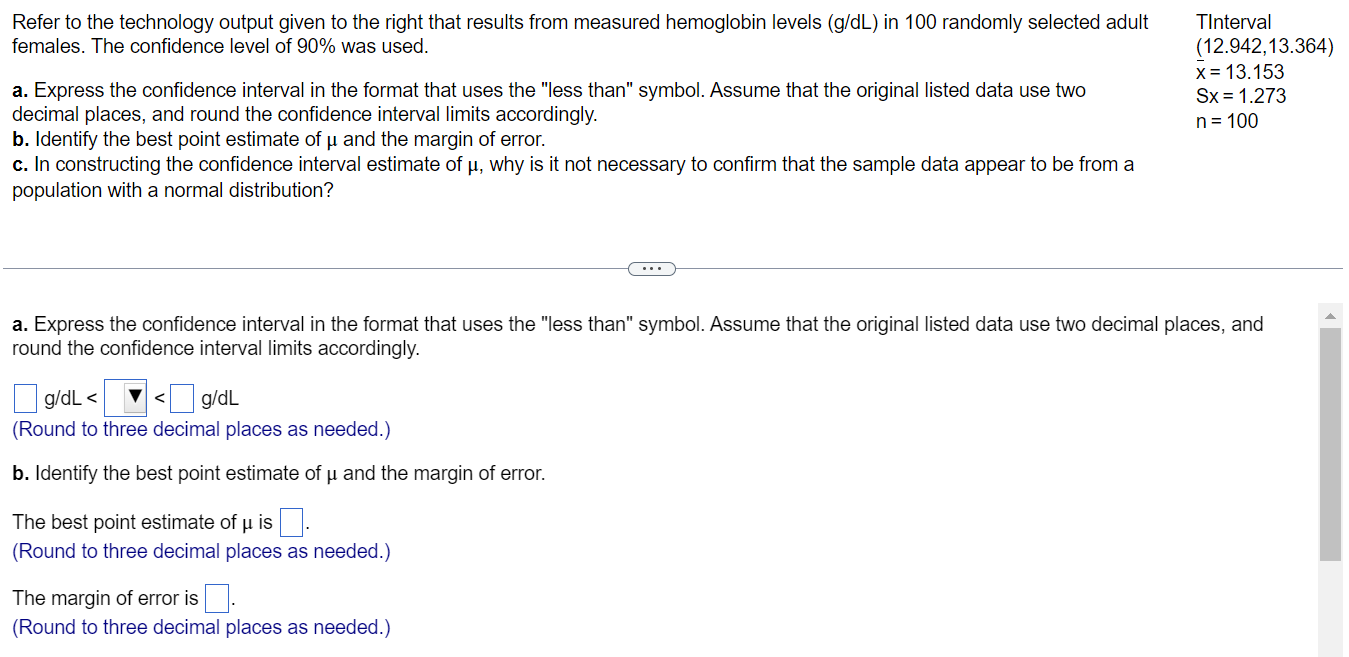Viewport: 1349px width, 657px height.
Task: Click the 'Round to three decimal places' hint
Action: (200, 428)
